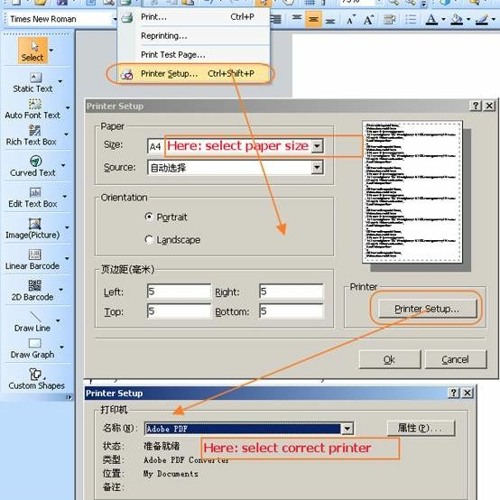Click help button of lower Printer Setup dialog

454,393
